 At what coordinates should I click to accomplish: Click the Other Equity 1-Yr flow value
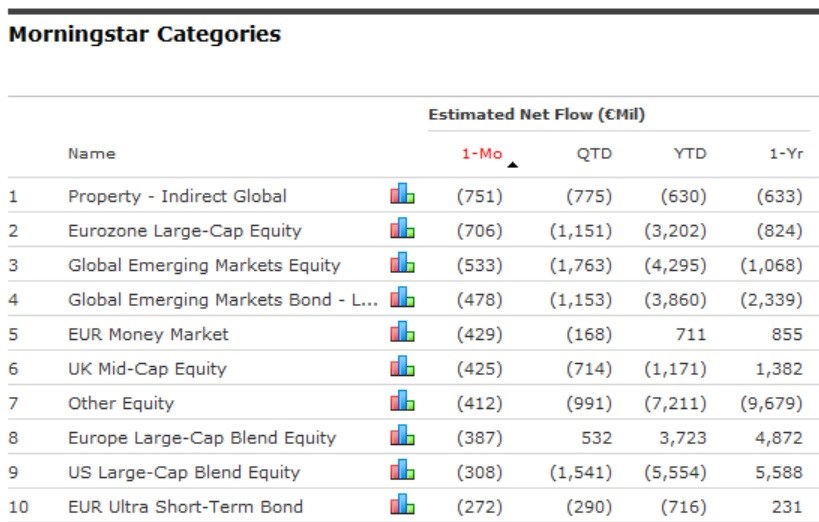778,403
